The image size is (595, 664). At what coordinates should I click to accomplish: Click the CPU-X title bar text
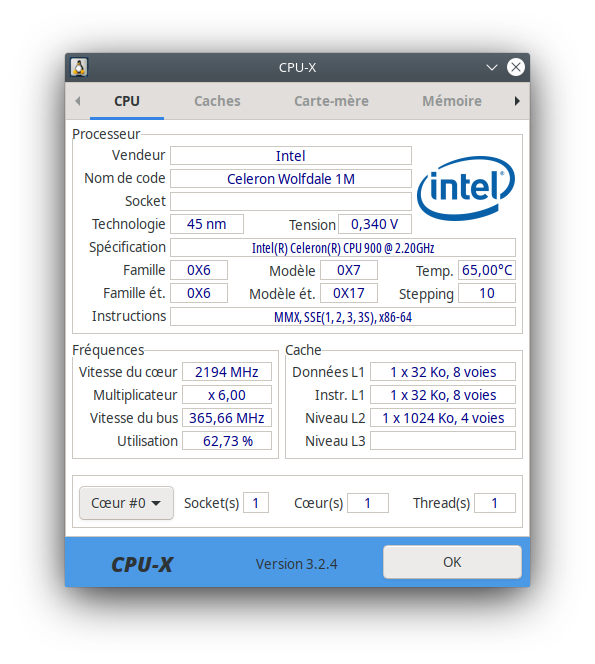tap(297, 68)
